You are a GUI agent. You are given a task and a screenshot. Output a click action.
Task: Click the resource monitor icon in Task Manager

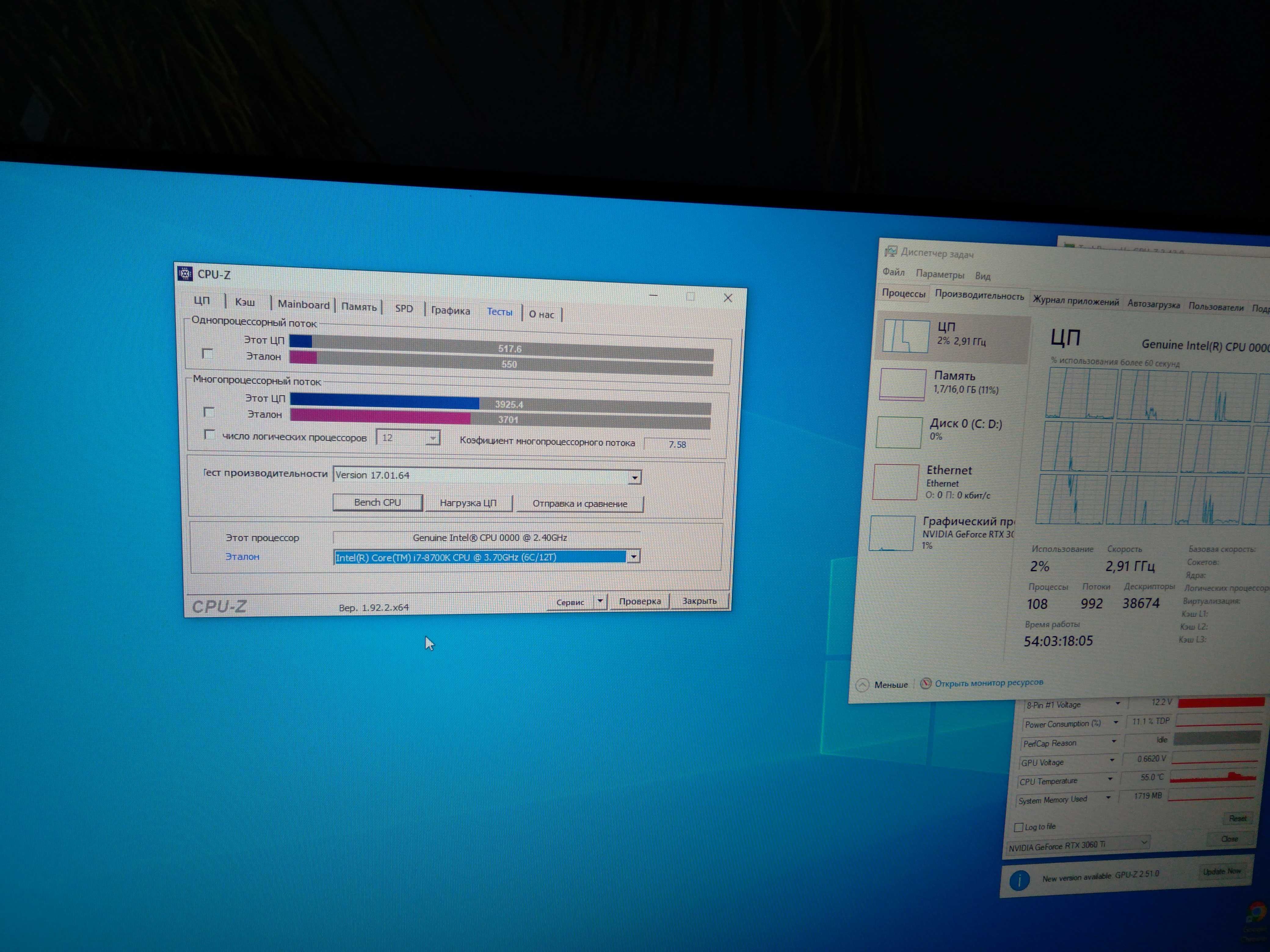coord(926,683)
